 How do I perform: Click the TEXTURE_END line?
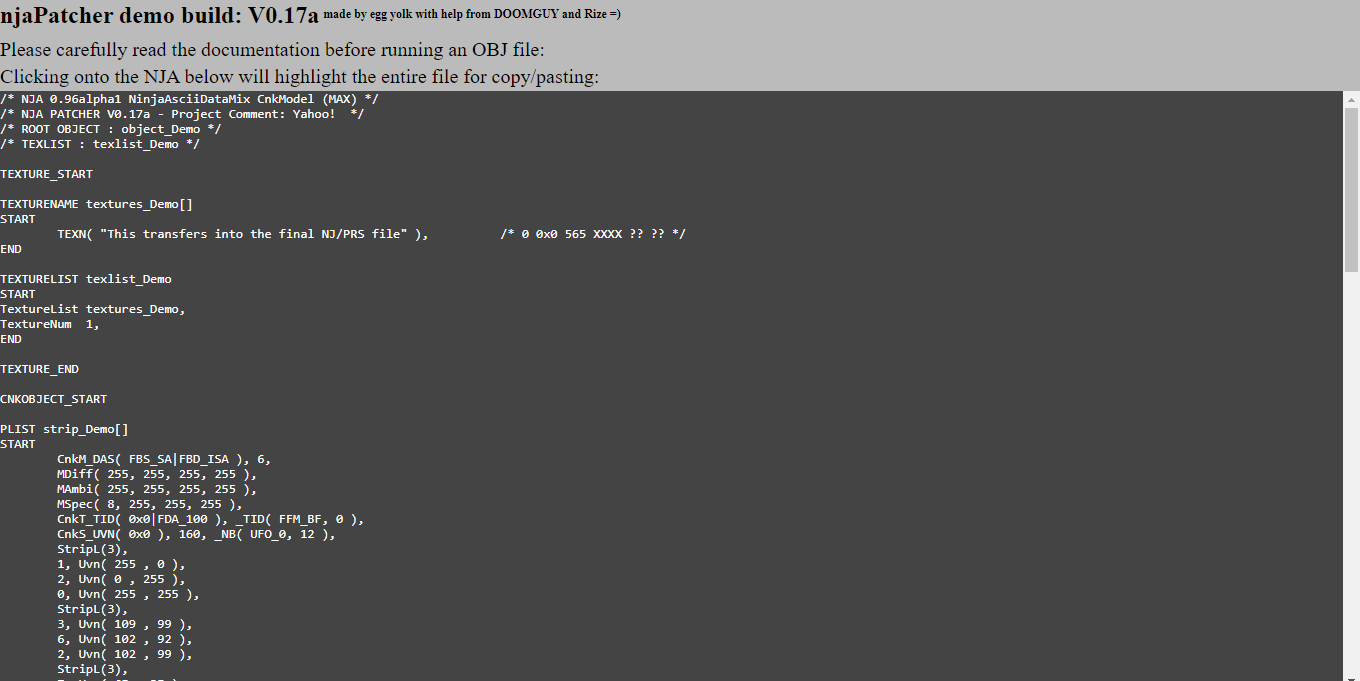[x=40, y=369]
